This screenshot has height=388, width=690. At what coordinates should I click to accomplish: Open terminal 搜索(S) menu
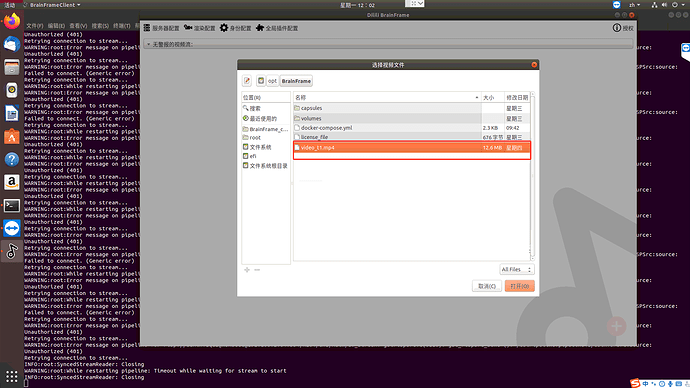100,26
